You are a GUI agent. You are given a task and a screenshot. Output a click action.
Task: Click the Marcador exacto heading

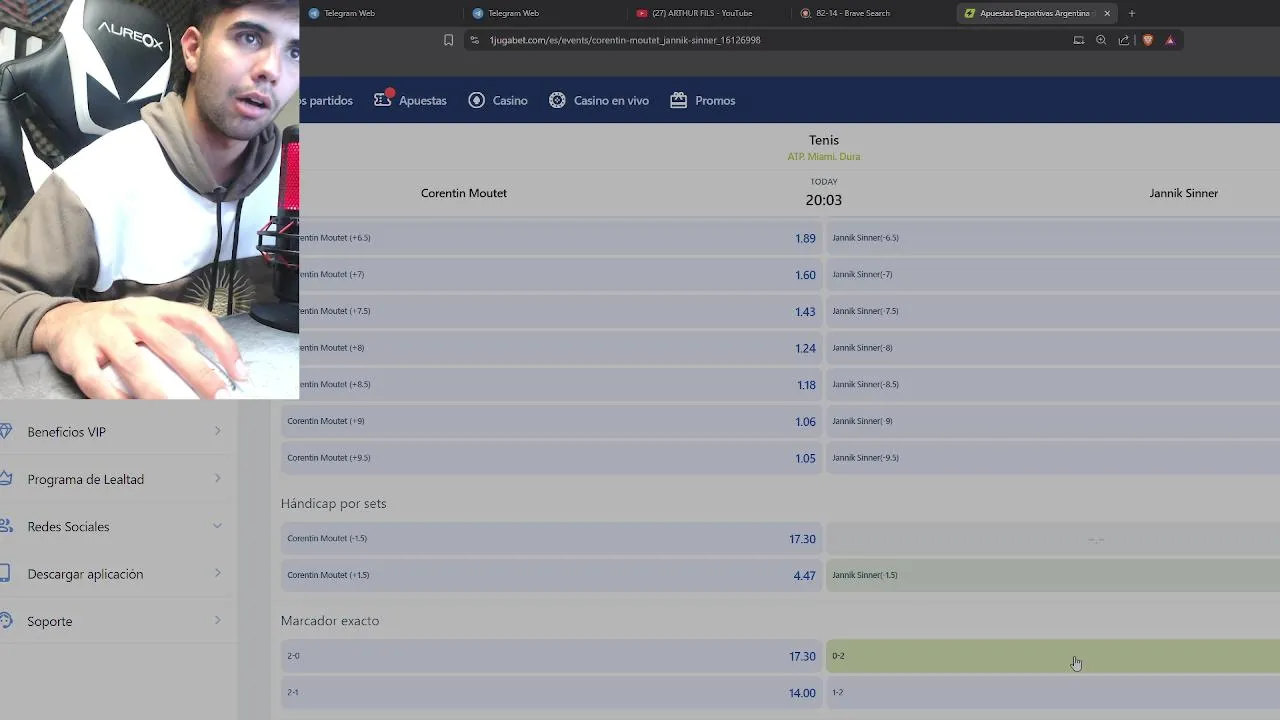pyautogui.click(x=330, y=621)
